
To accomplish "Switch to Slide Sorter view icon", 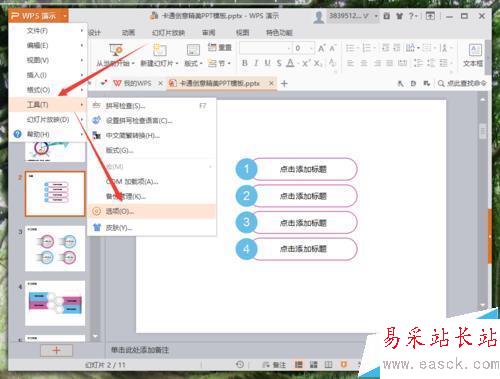I will pos(313,365).
